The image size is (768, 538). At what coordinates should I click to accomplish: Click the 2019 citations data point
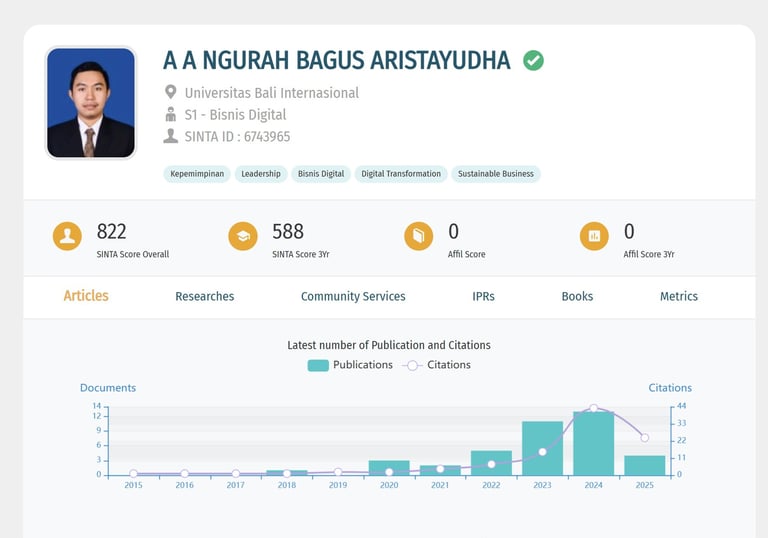click(338, 472)
